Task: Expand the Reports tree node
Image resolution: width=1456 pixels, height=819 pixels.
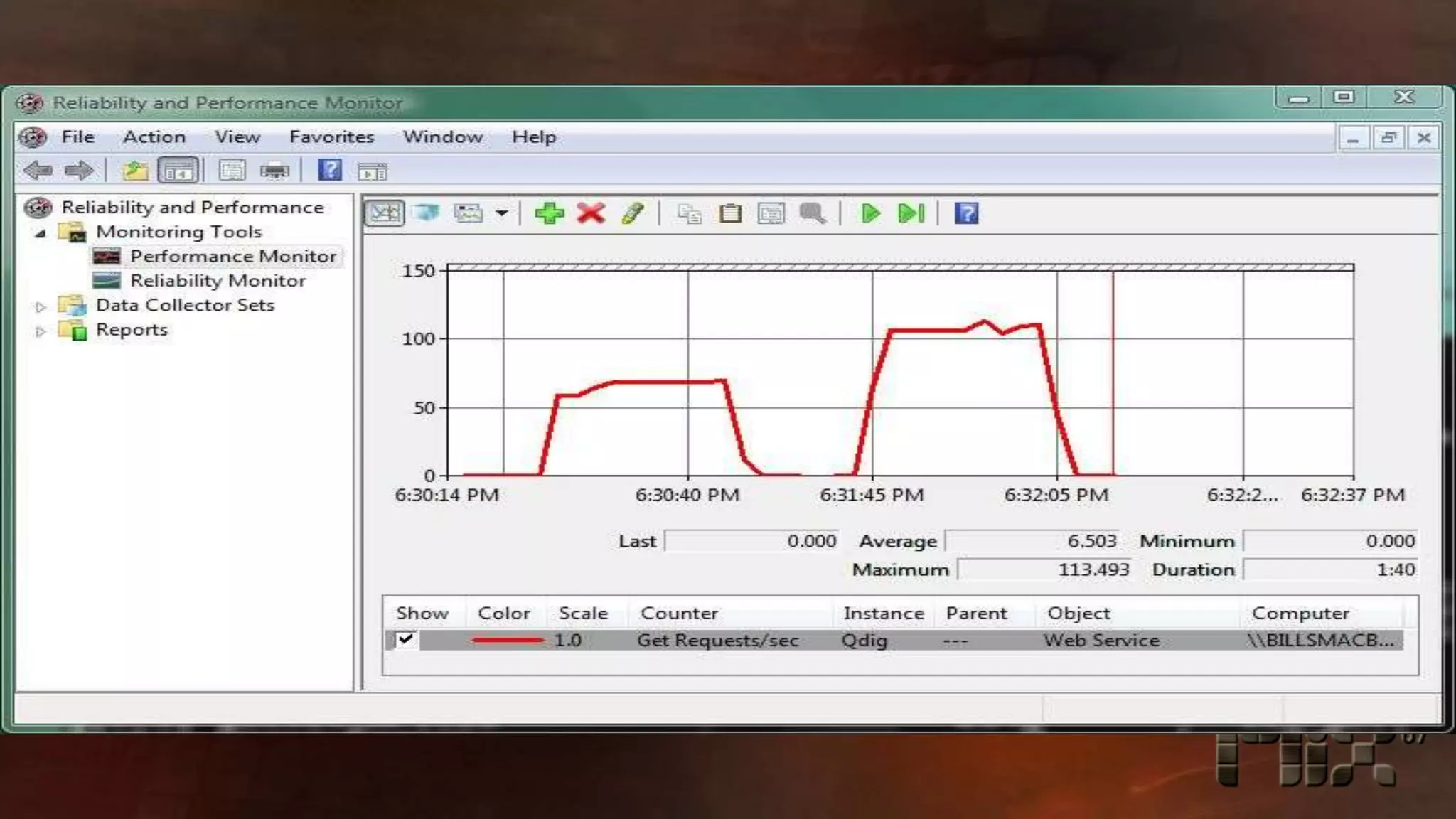Action: (41, 331)
